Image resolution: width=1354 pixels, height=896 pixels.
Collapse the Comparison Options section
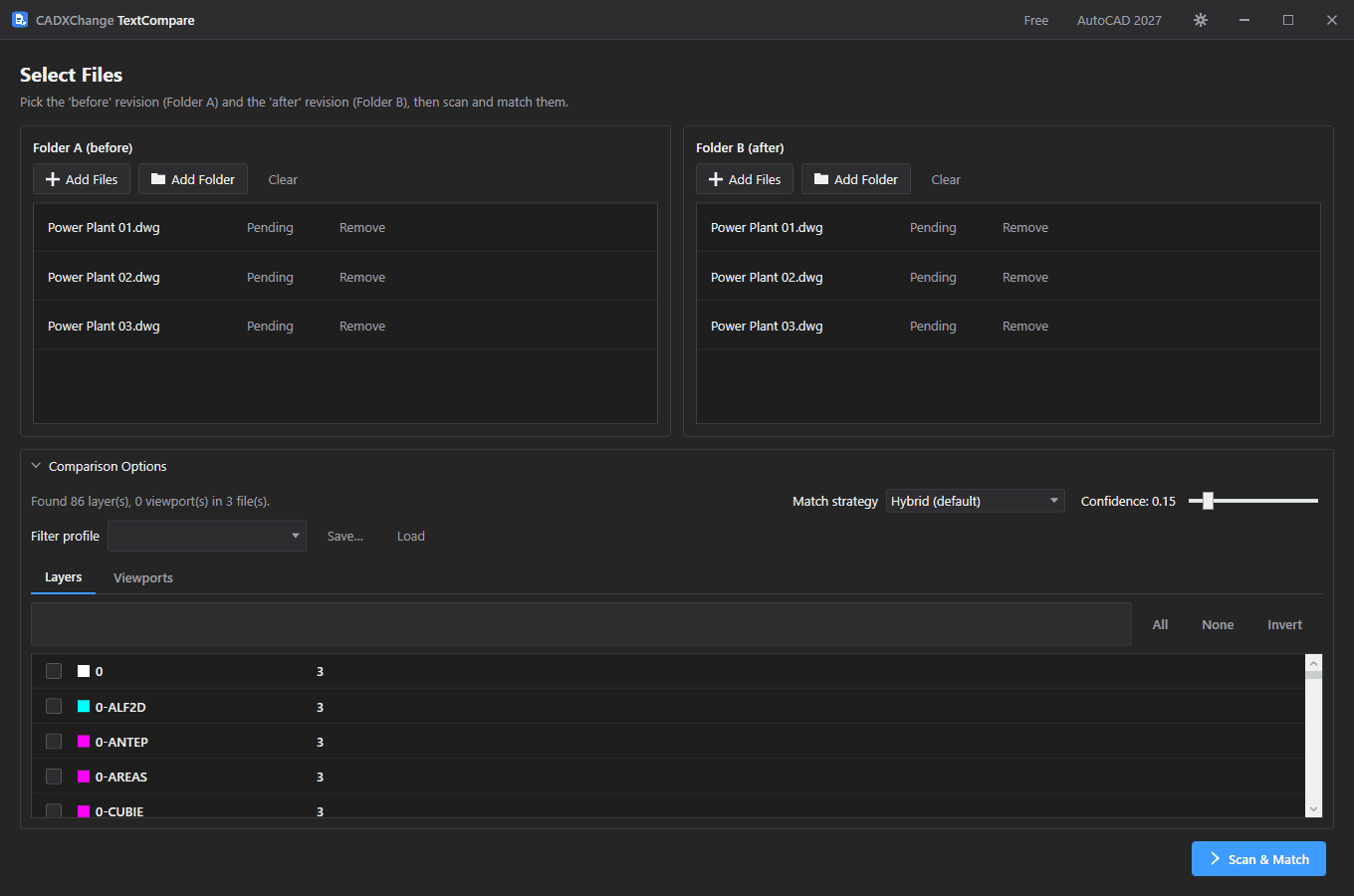[36, 466]
